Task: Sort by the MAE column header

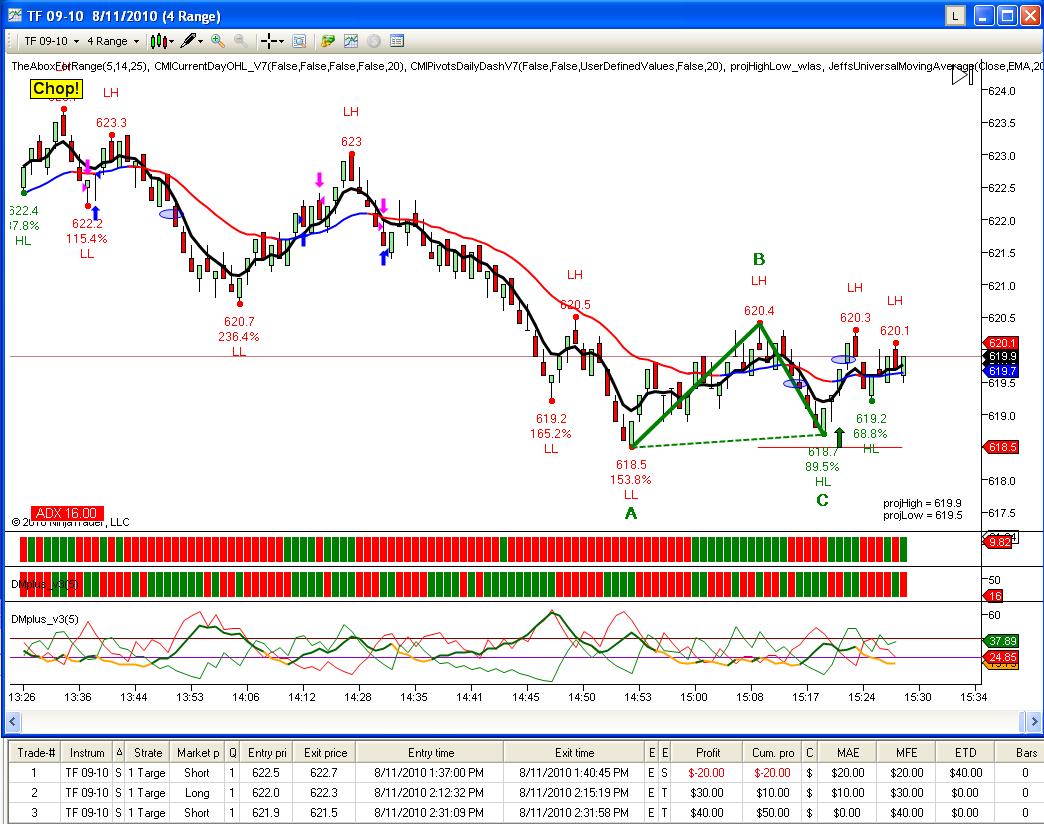Action: click(848, 753)
